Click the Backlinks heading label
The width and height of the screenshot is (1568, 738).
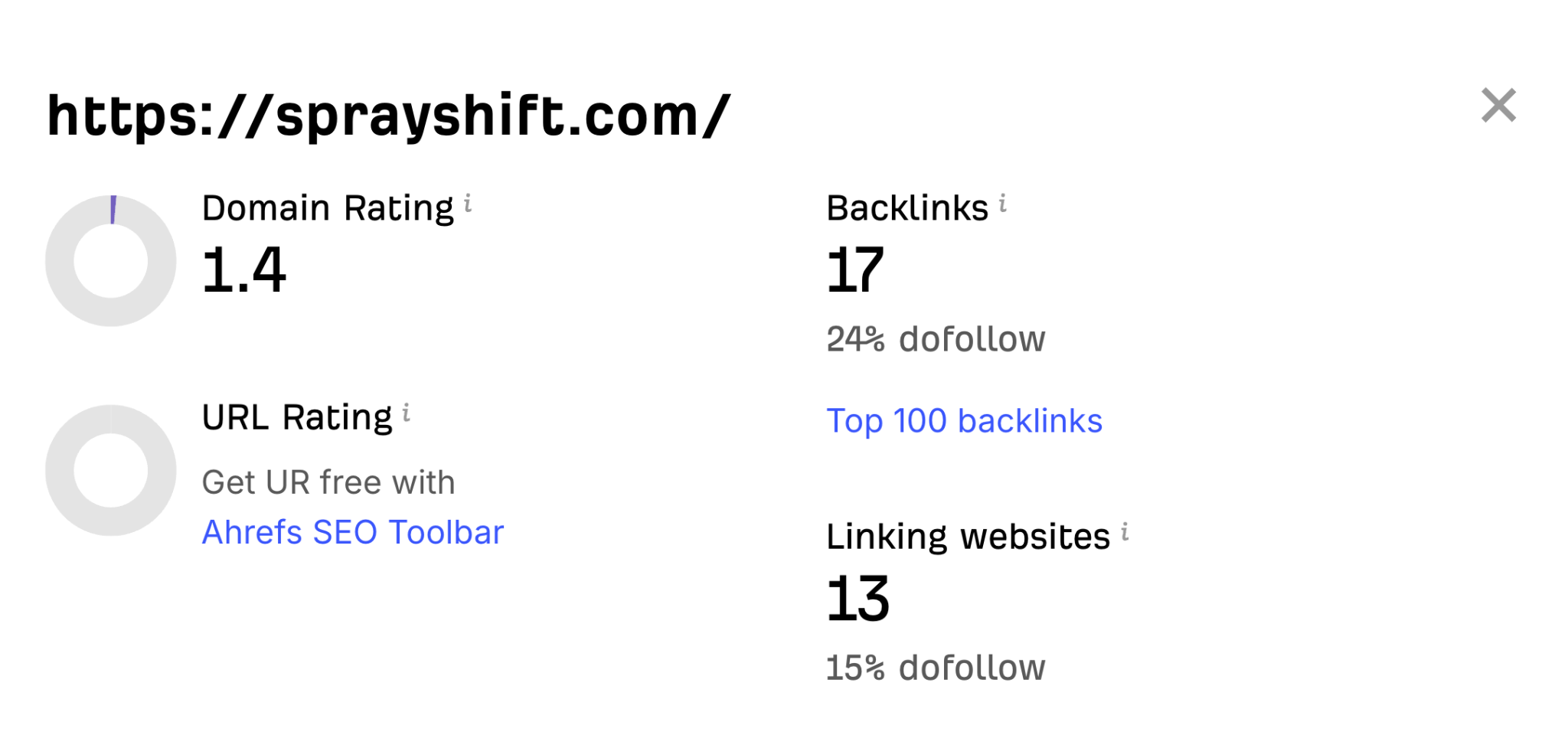click(906, 208)
